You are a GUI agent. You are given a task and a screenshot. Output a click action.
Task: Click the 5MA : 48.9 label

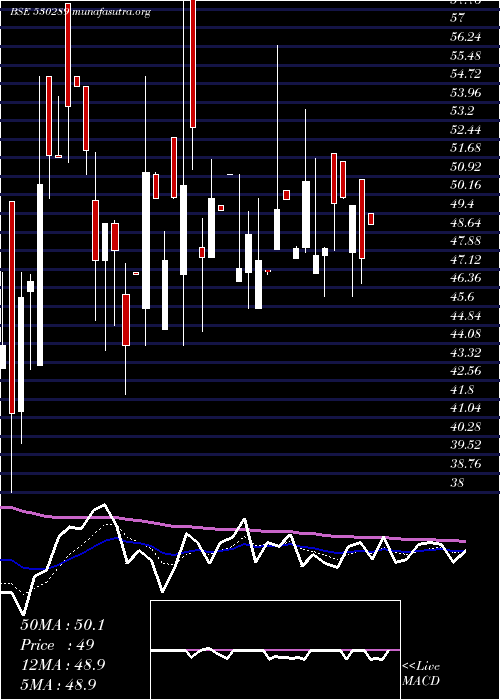(x=58, y=684)
